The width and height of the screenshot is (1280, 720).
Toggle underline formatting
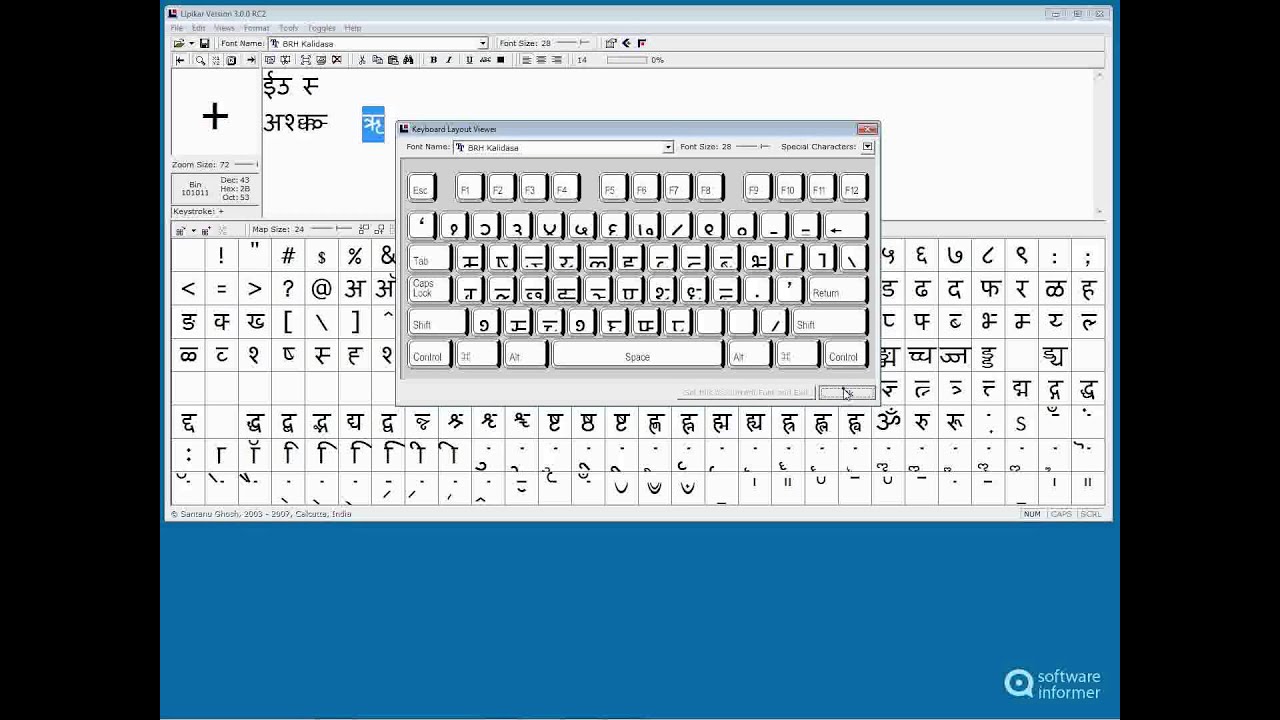[469, 60]
